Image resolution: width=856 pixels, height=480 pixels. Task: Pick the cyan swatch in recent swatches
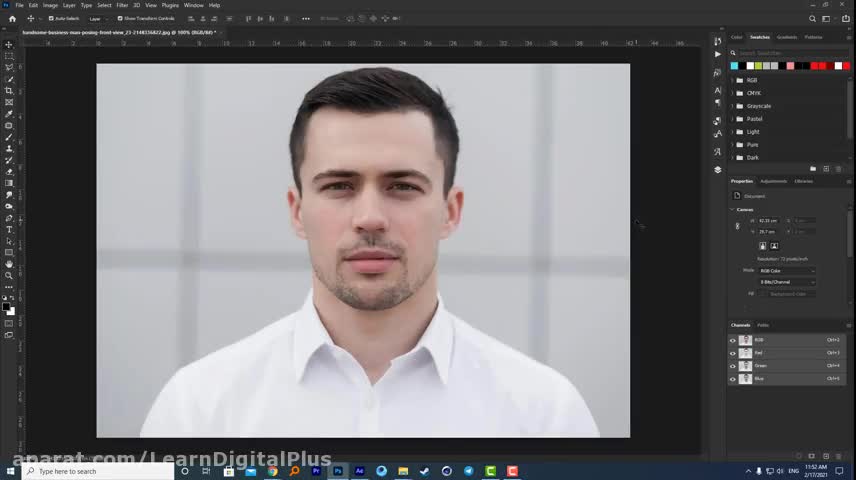[x=735, y=66]
